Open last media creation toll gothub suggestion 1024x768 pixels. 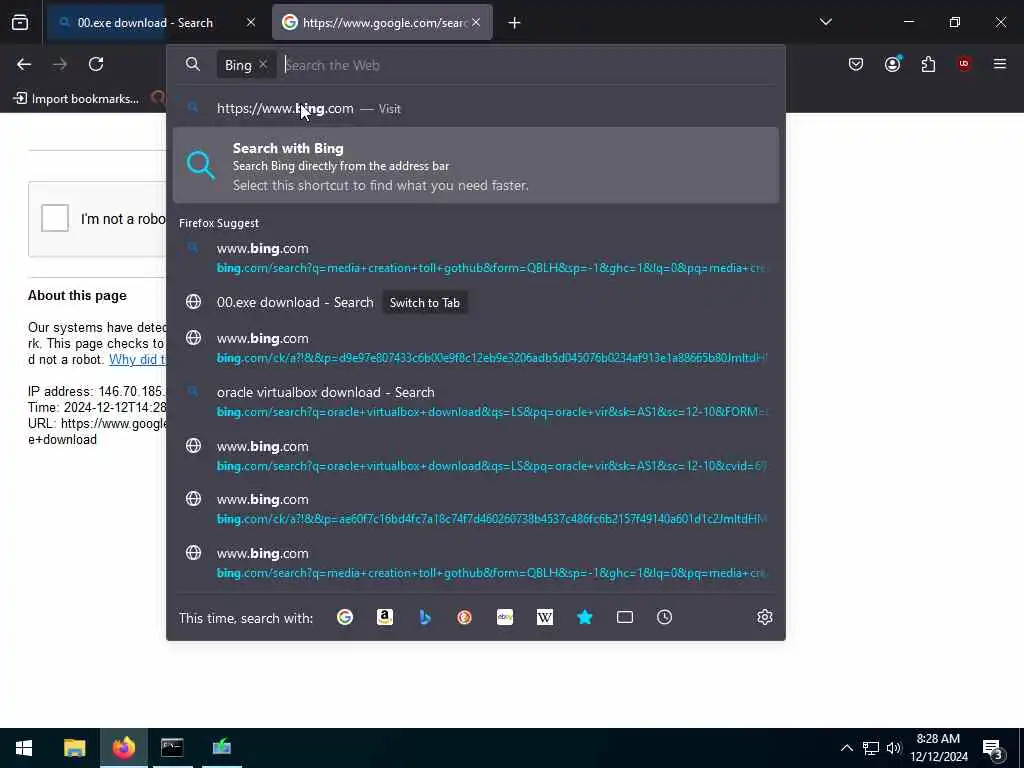tap(475, 562)
